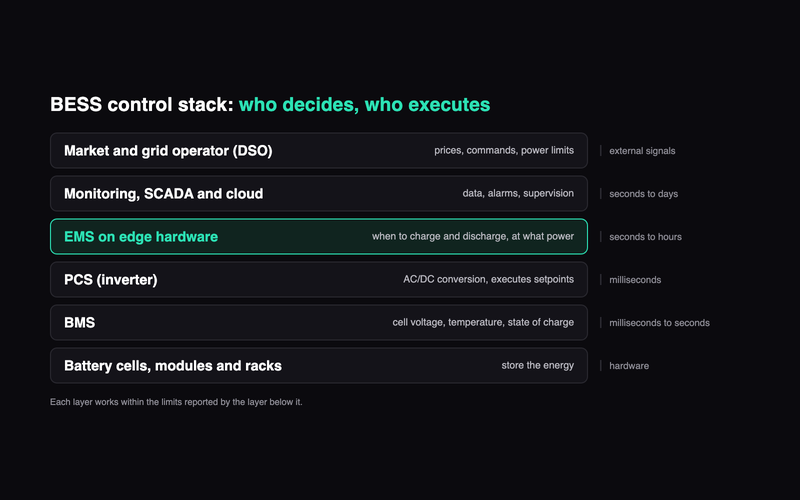Image resolution: width=800 pixels, height=500 pixels.
Task: Click the 'seconds to days' timescale label
Action: pos(643,194)
